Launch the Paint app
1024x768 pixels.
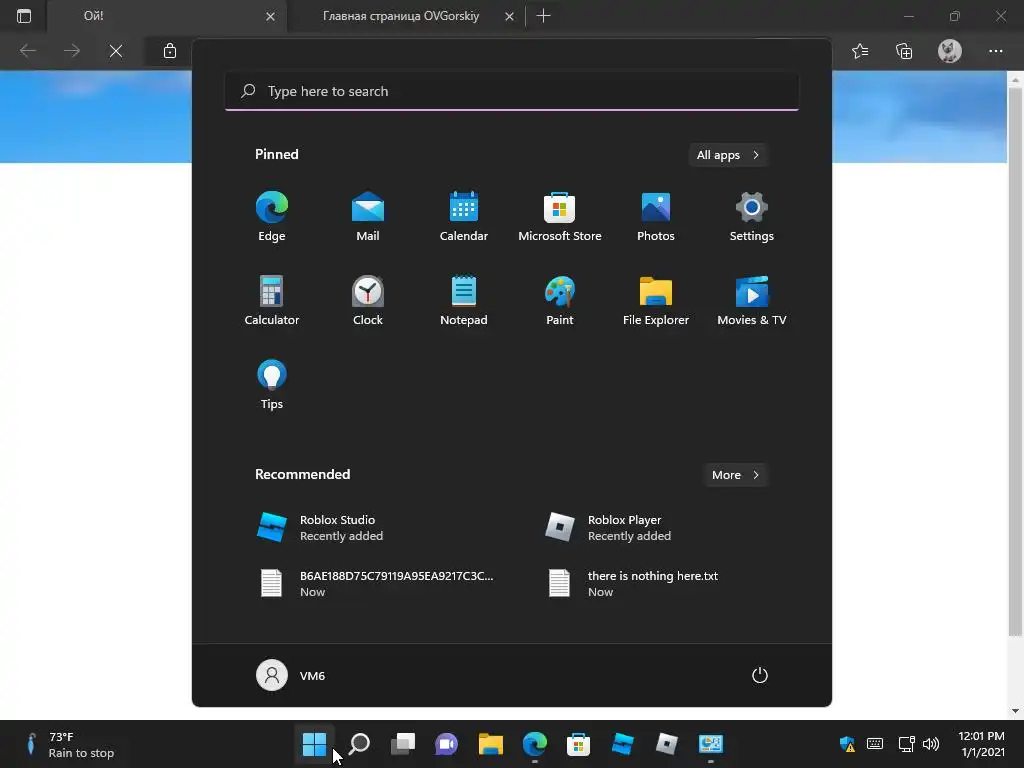click(x=560, y=300)
